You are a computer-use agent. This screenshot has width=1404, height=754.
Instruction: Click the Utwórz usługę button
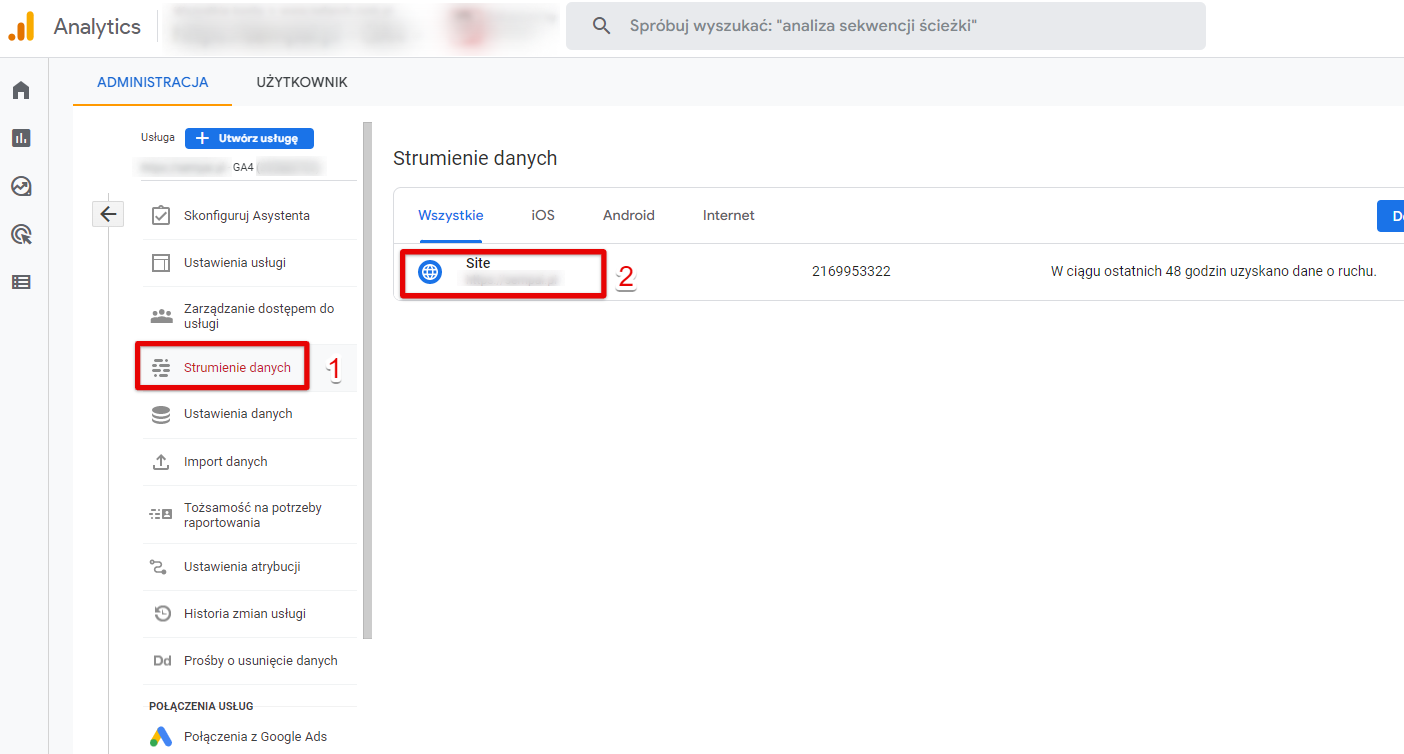pos(249,138)
